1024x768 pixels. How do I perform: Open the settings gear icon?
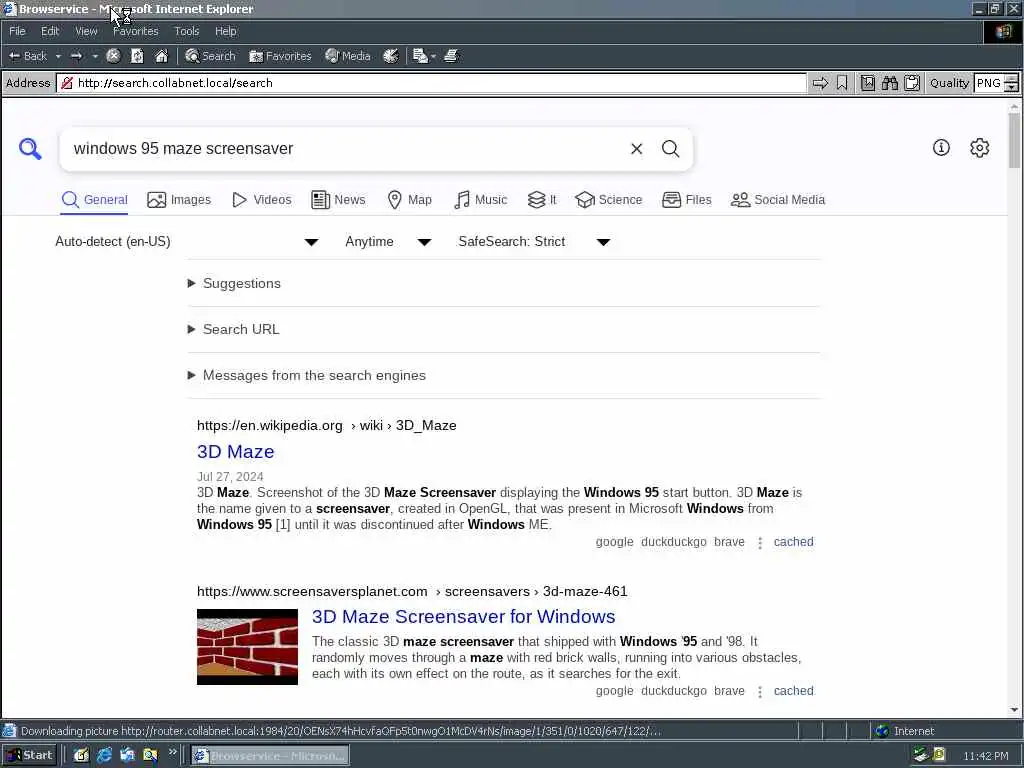(980, 148)
